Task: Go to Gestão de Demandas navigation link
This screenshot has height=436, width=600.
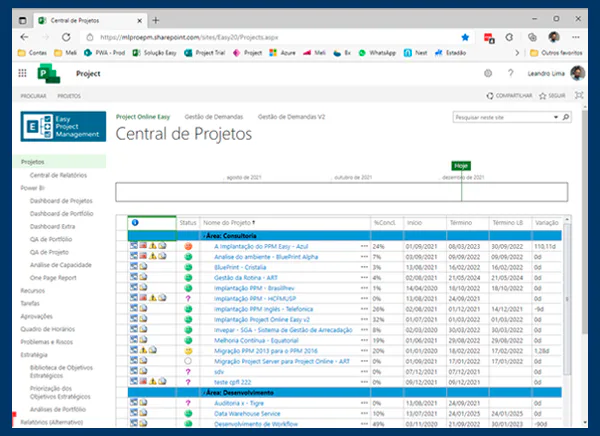Action: click(x=214, y=117)
